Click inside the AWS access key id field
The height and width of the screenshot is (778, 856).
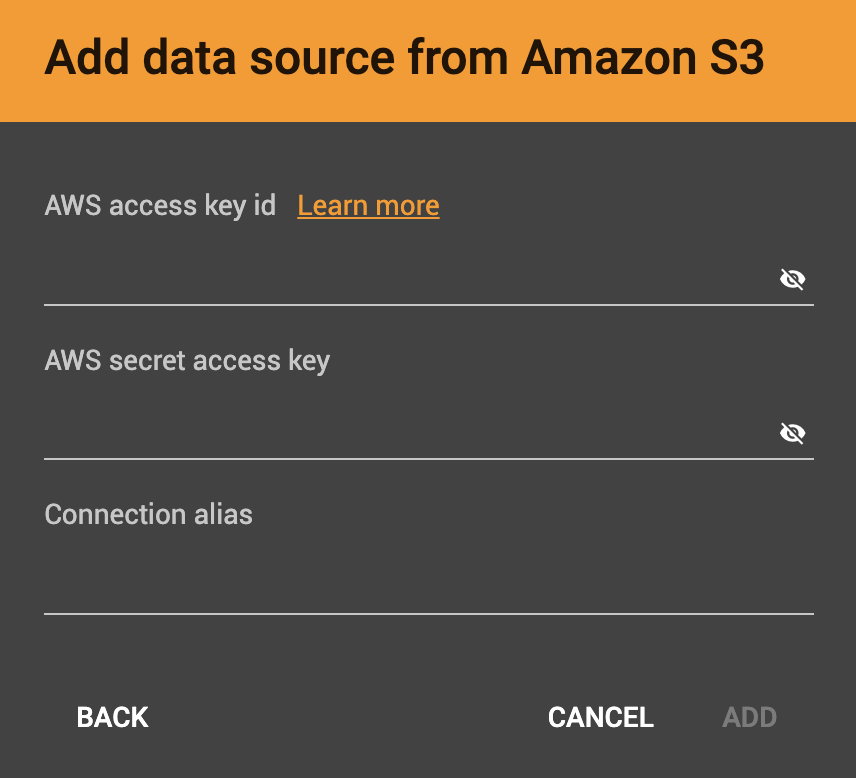tap(400, 280)
